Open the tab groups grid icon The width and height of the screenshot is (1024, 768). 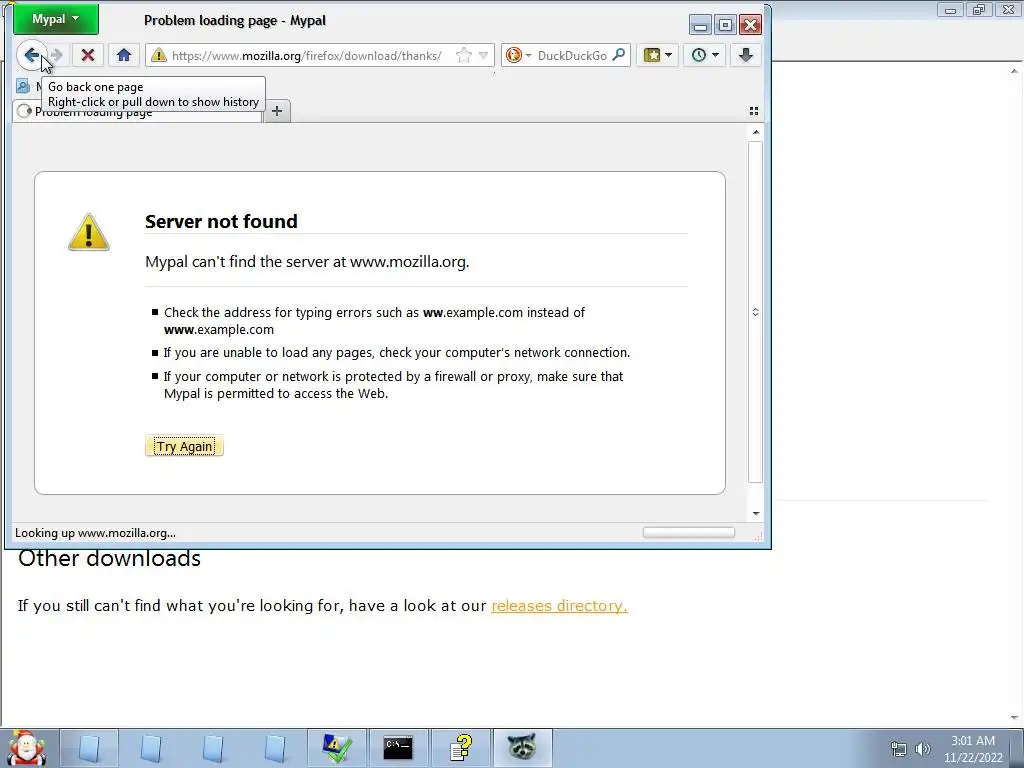(x=754, y=111)
